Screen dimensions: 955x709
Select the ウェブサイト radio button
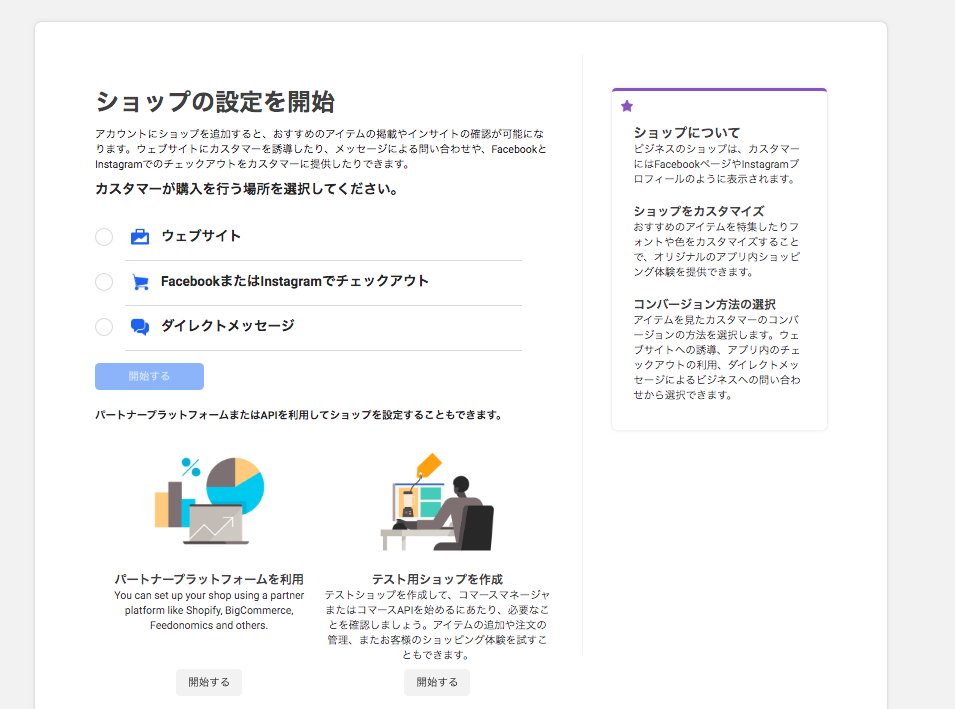(104, 237)
